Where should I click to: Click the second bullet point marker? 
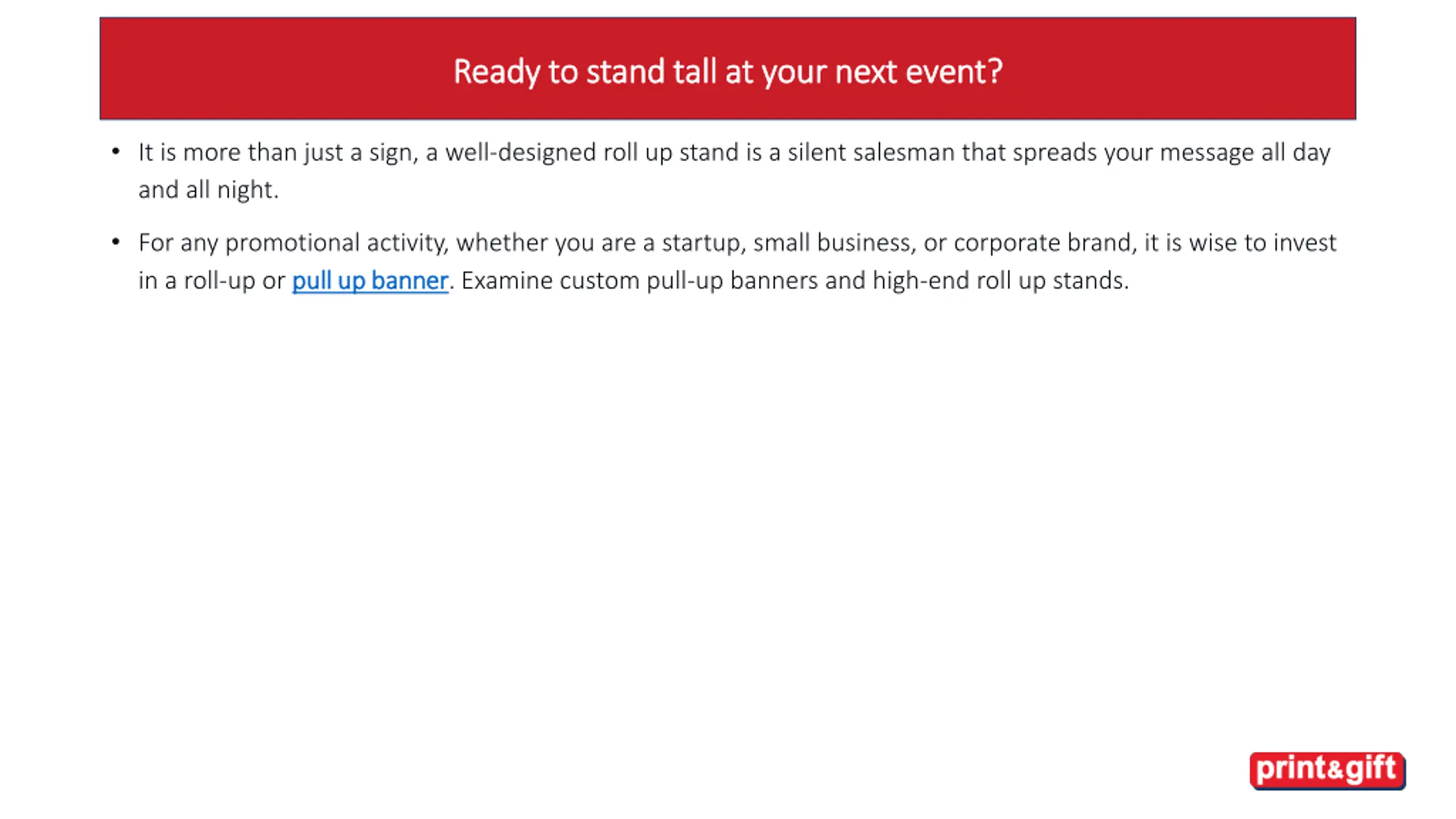pyautogui.click(x=116, y=242)
